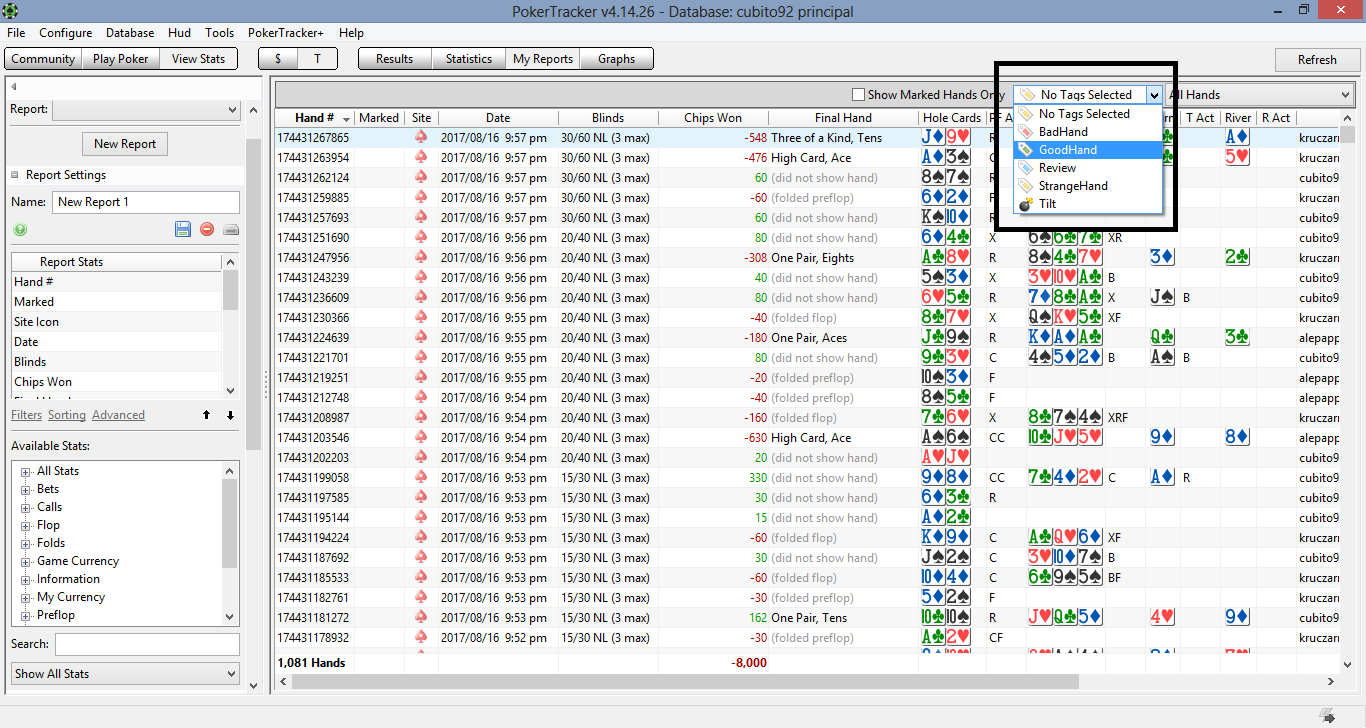Open the Filters link
1366x728 pixels.
point(27,415)
